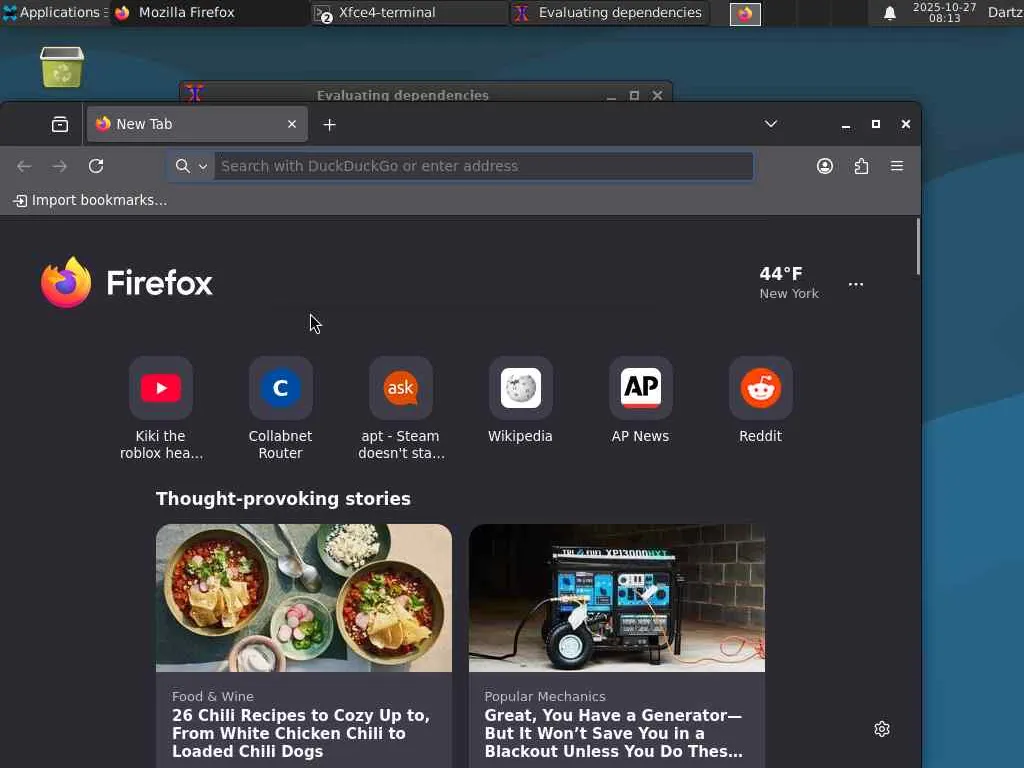Click the Food & Wine source label
Image resolution: width=1024 pixels, height=768 pixels.
click(213, 696)
